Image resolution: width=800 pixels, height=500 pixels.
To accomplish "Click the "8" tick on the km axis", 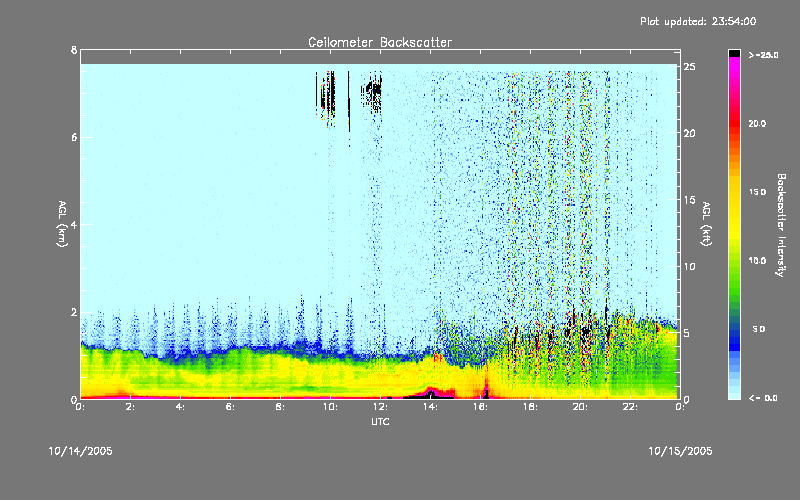I will (x=74, y=50).
